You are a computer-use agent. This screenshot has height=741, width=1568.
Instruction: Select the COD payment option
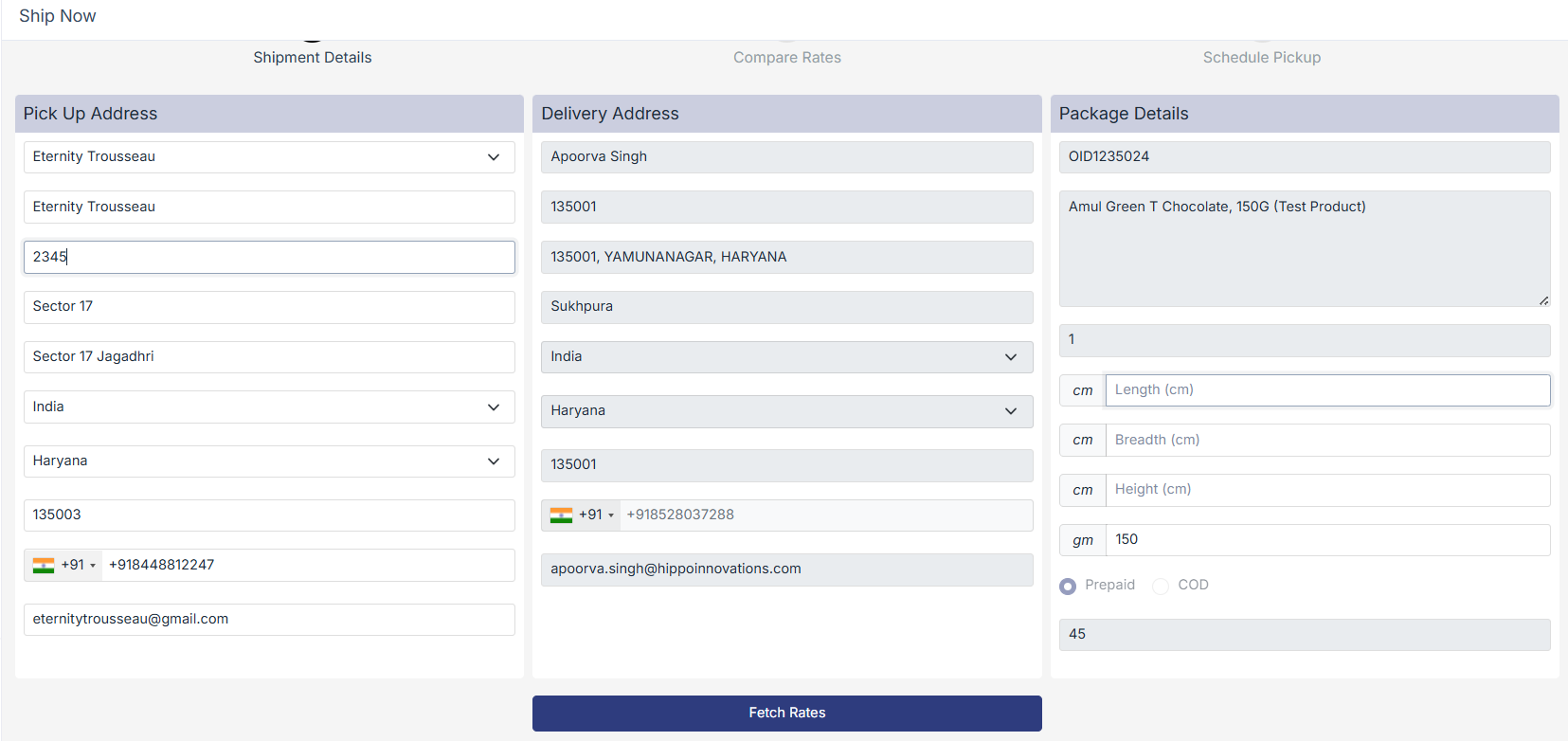(x=1161, y=587)
